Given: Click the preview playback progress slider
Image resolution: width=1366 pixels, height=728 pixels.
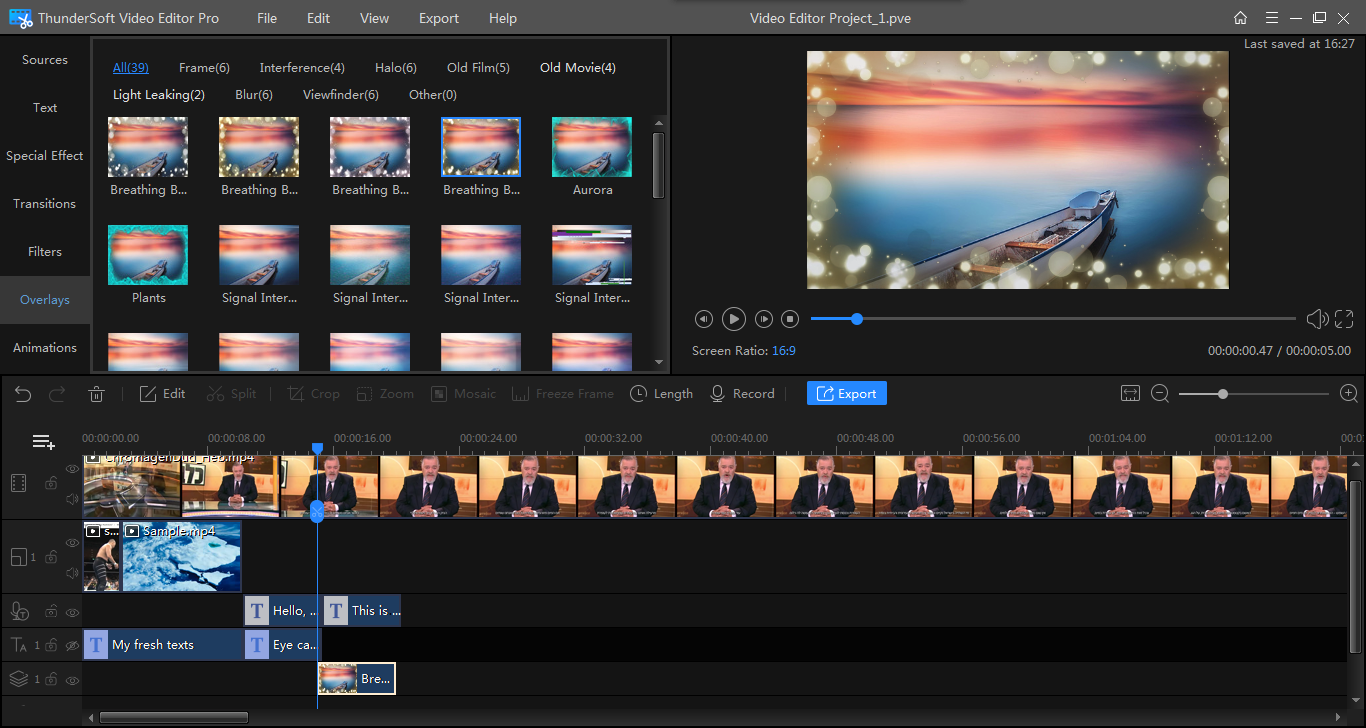Looking at the screenshot, I should click(1052, 319).
